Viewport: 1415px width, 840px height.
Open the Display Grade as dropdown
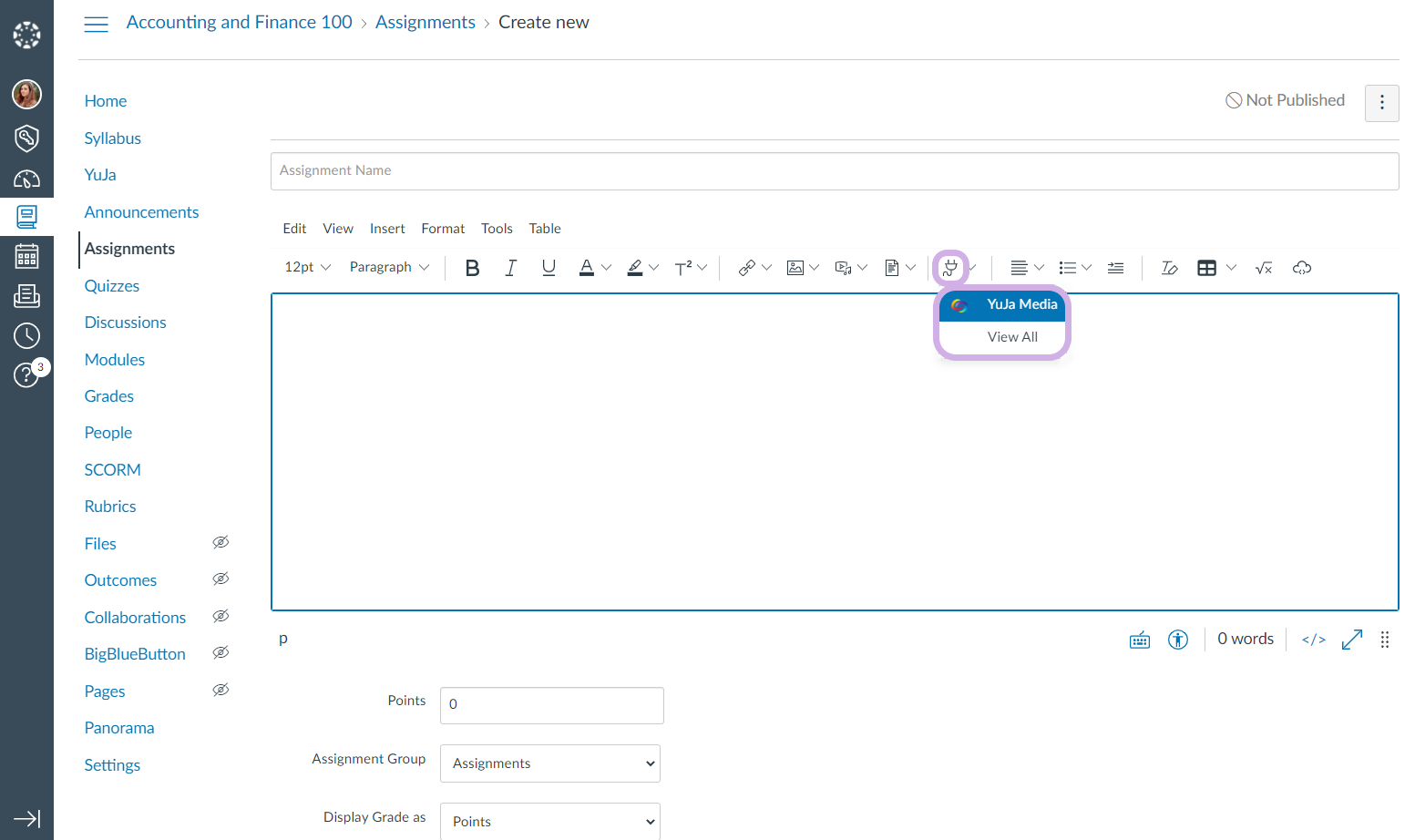[549, 821]
